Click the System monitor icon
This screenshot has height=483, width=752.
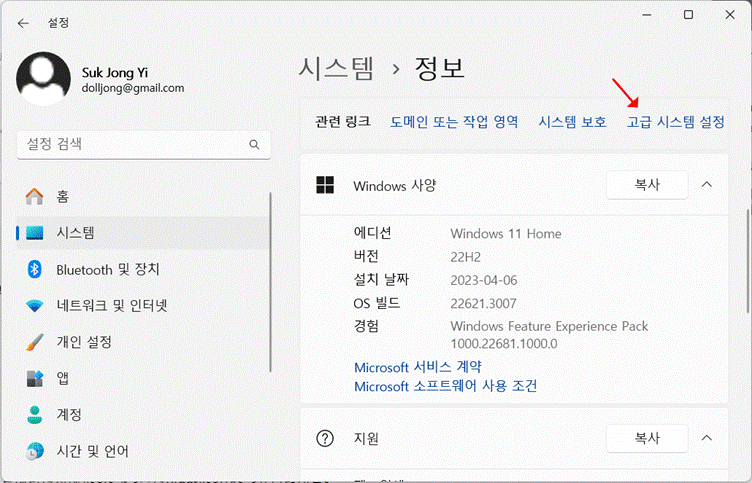tap(35, 233)
